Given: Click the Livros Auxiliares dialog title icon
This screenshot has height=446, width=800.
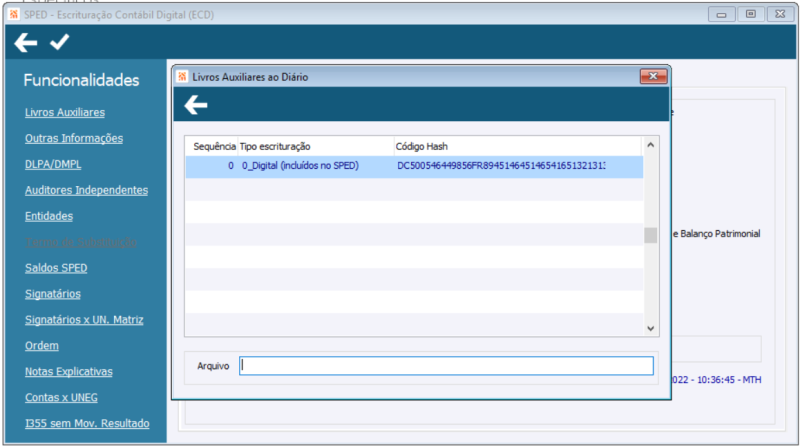Looking at the screenshot, I should pyautogui.click(x=182, y=77).
